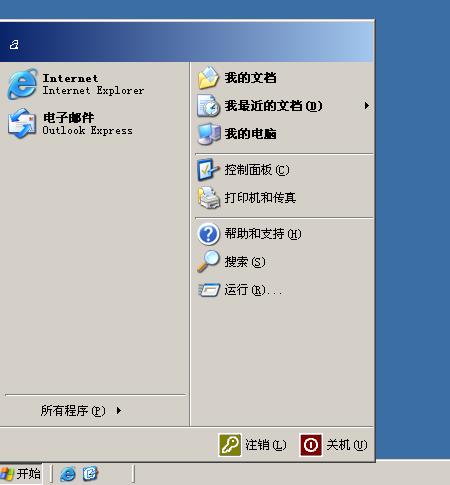Launch the Outlook Express email icon
Screen dimensions: 450x485
point(22,123)
